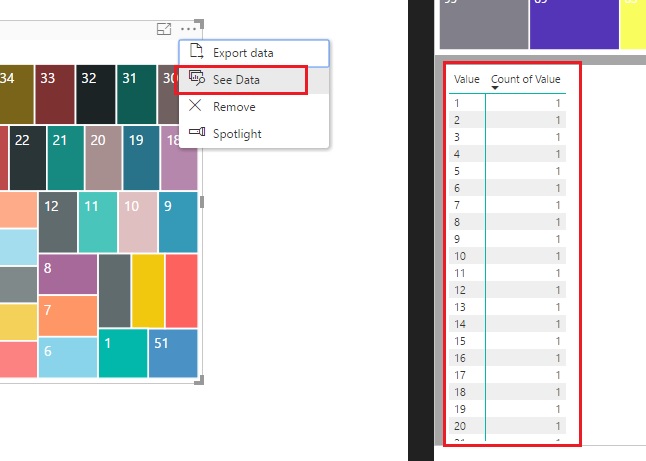Viewport: 646px width, 461px height.
Task: Select the light blue tile labeled 6
Action: [68, 357]
